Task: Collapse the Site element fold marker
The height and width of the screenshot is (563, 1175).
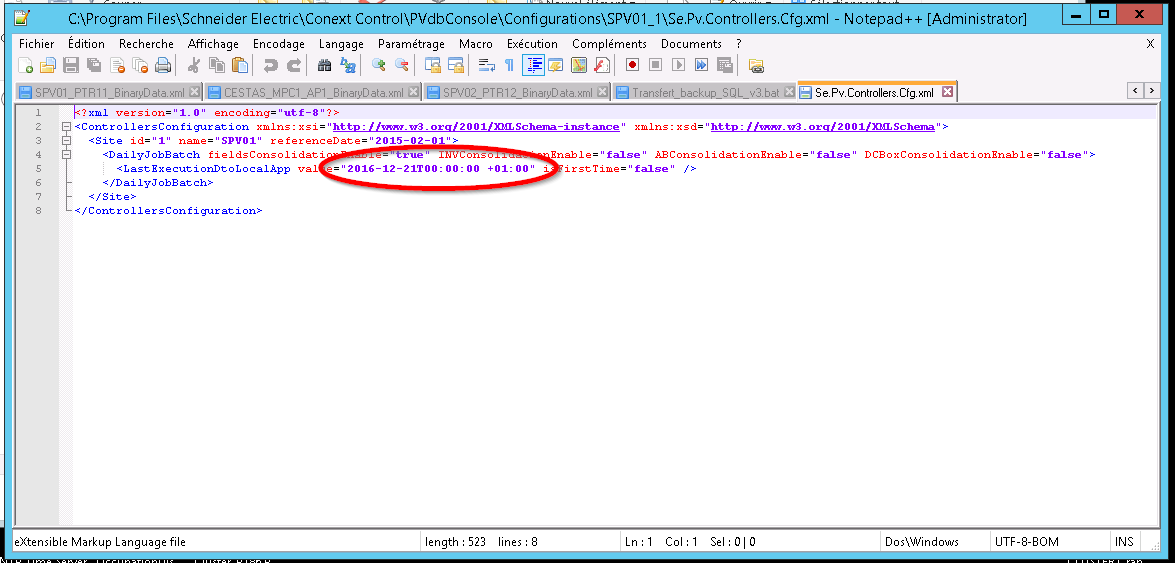Action: [x=66, y=141]
